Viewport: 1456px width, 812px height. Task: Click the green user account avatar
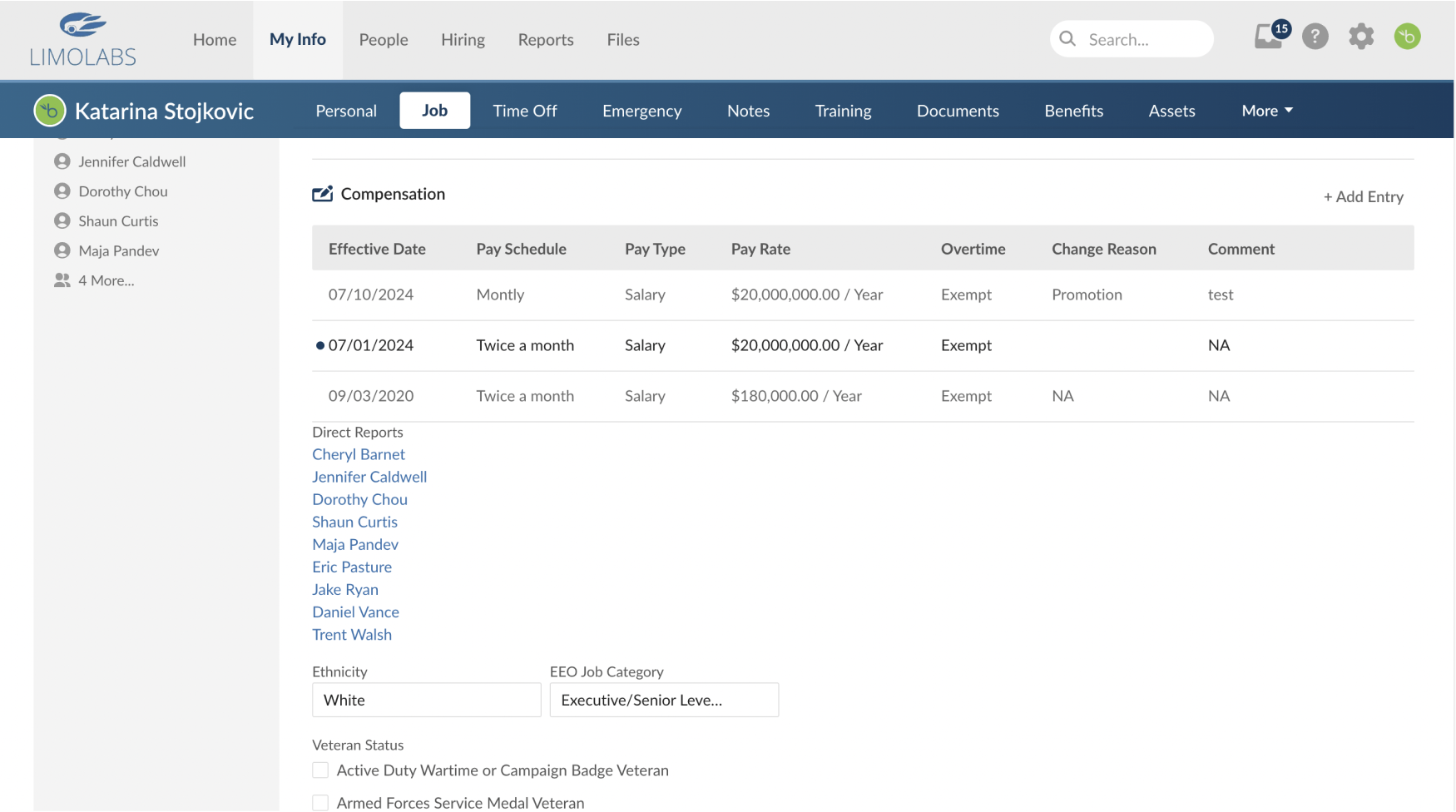[x=1407, y=37]
